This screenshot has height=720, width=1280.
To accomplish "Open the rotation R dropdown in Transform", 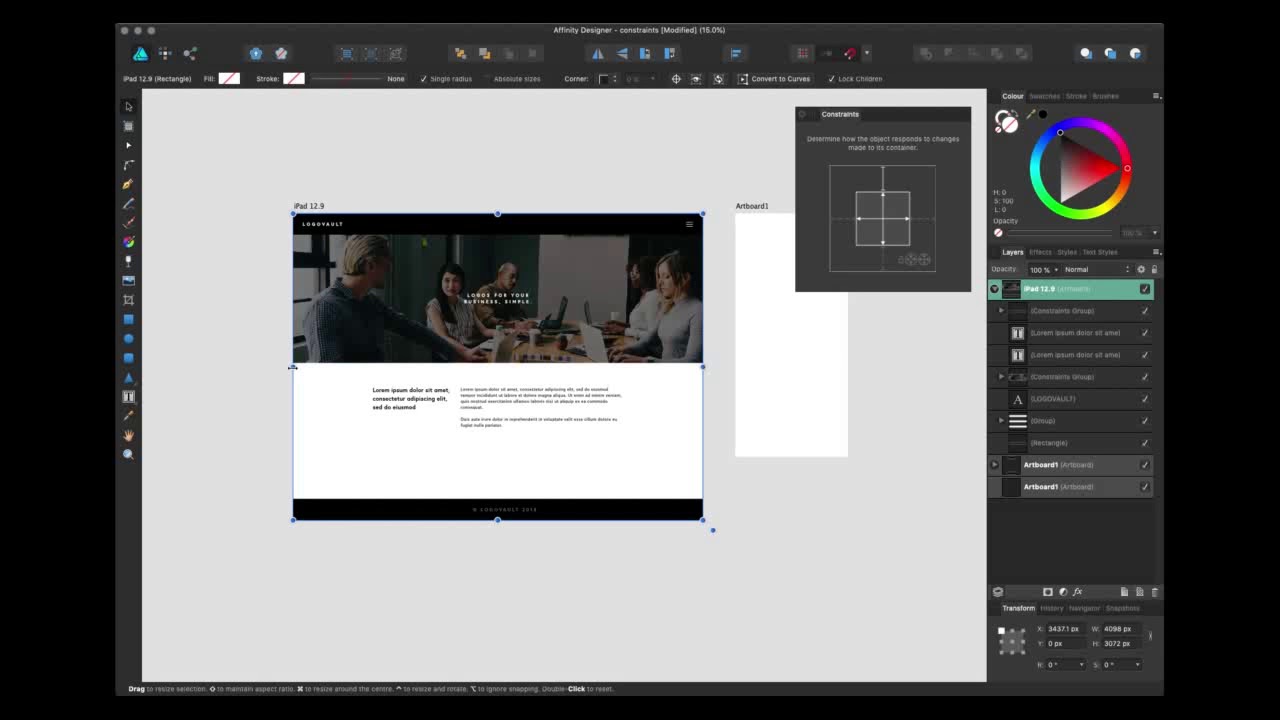I will click(x=1081, y=665).
